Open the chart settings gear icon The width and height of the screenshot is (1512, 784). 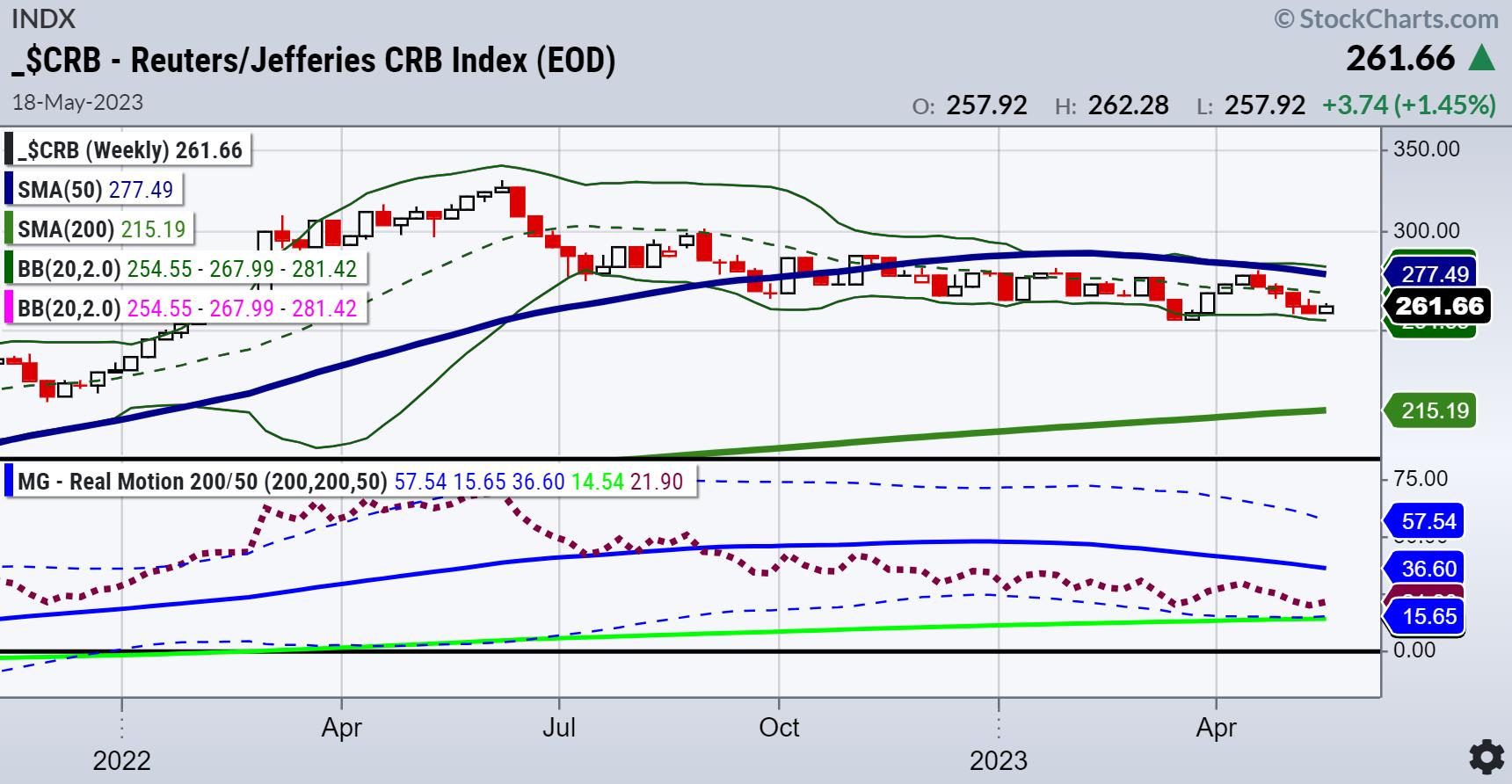click(1486, 757)
